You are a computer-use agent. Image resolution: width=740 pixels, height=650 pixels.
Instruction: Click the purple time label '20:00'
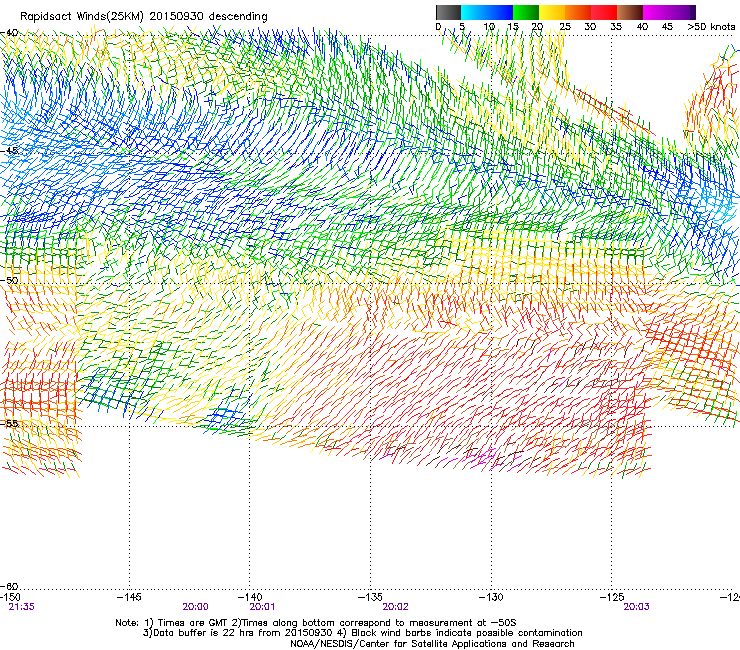coord(195,607)
